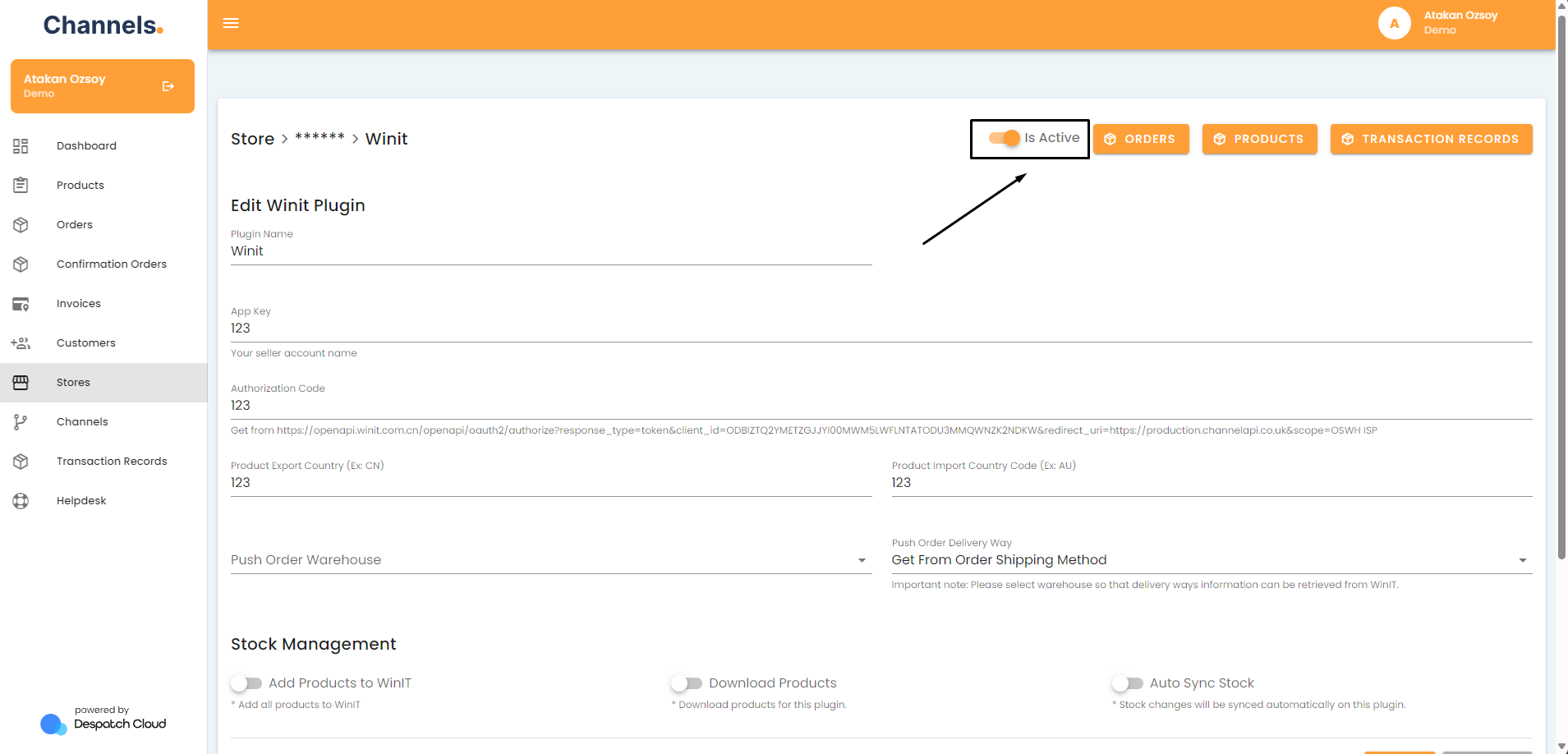The height and width of the screenshot is (754, 1568).
Task: Open Transaction Records in sidebar
Action: pyautogui.click(x=103, y=462)
